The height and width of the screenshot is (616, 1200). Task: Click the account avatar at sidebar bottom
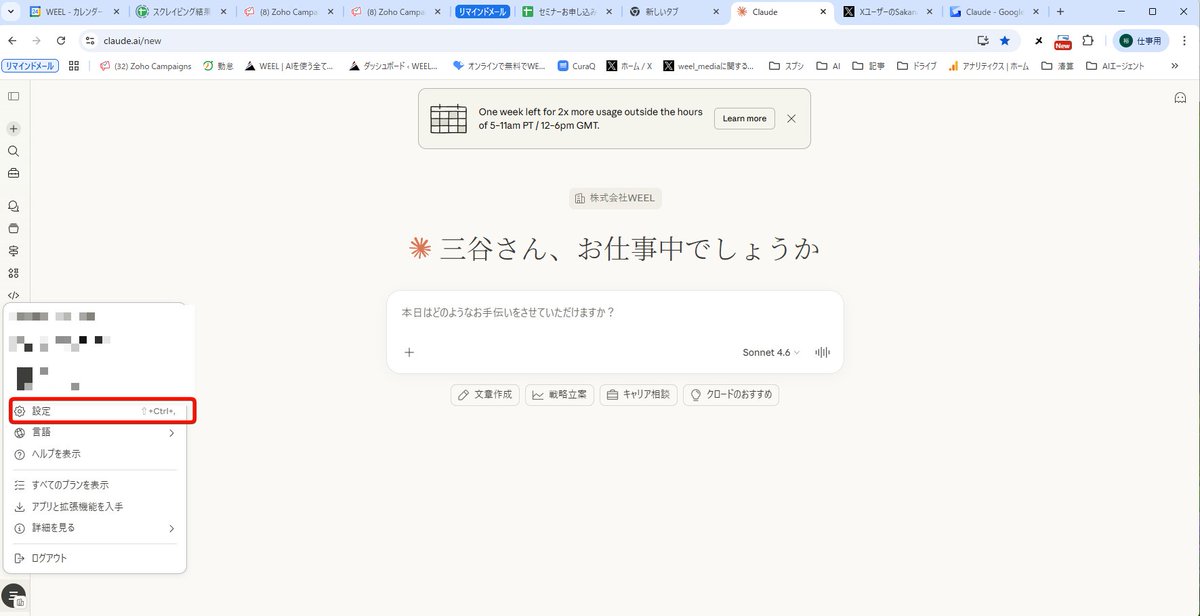14,594
